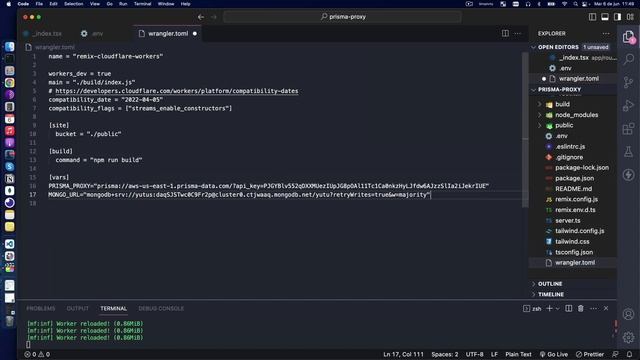
Task: Show errors and warnings in status bar
Action: [x=37, y=354]
